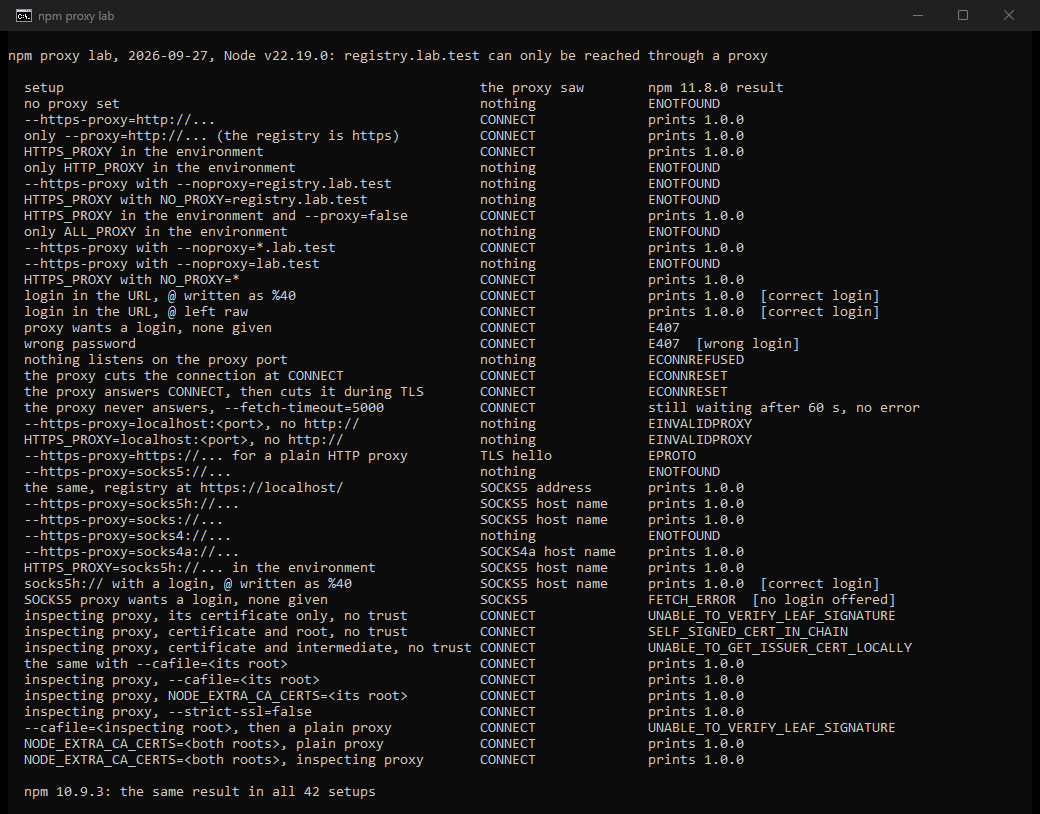Viewport: 1040px width, 814px height.
Task: Click 'SOCKS5 proxy wants a login, none given'
Action: (x=176, y=600)
